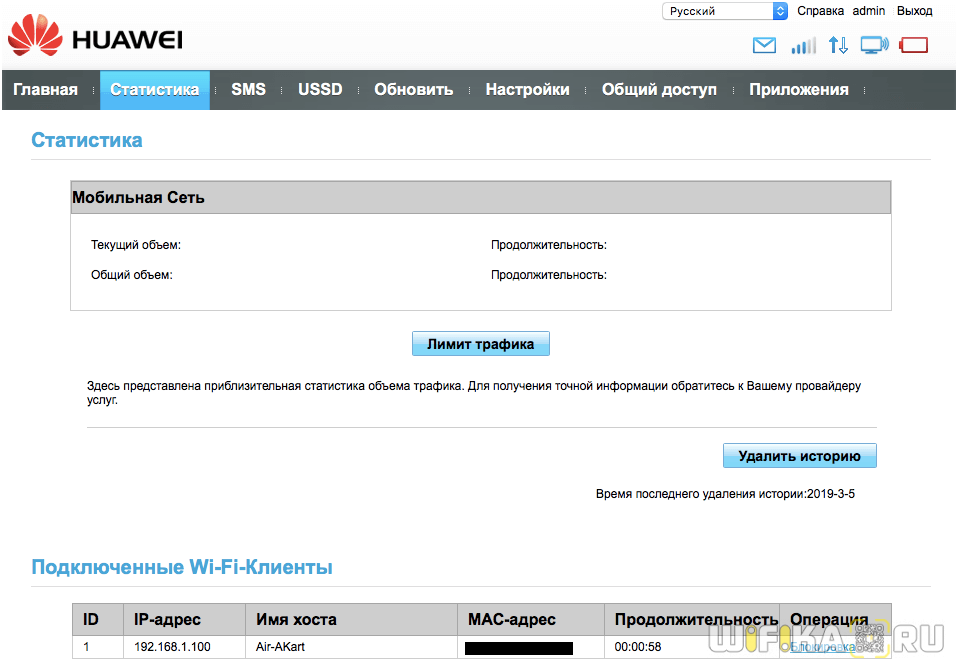The height and width of the screenshot is (669, 956).
Task: Open the Русский language dropdown
Action: [x=725, y=11]
